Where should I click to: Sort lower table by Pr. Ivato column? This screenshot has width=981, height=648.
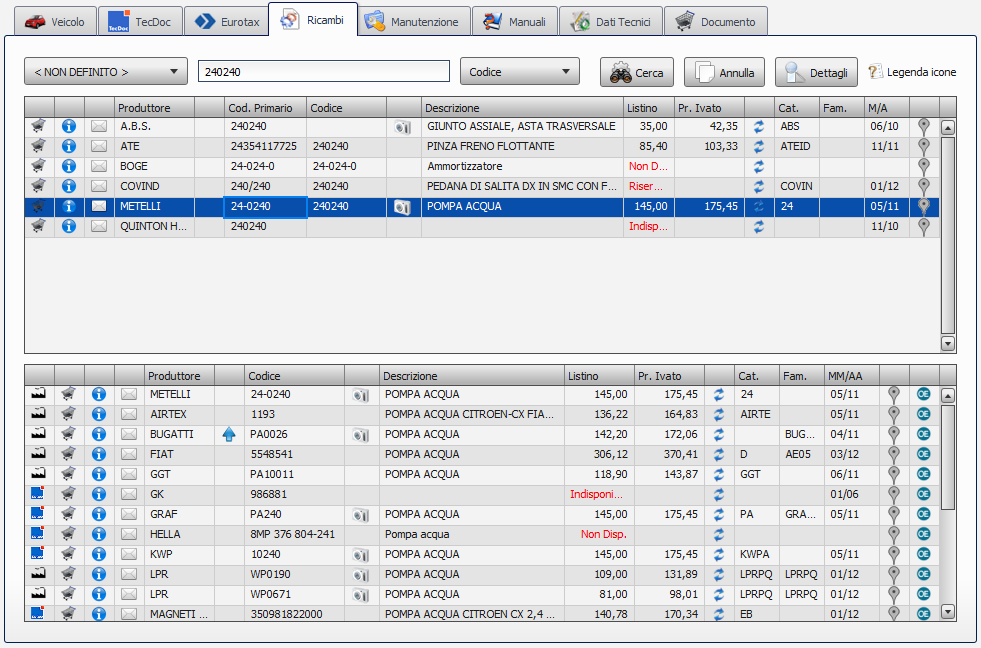coord(669,376)
